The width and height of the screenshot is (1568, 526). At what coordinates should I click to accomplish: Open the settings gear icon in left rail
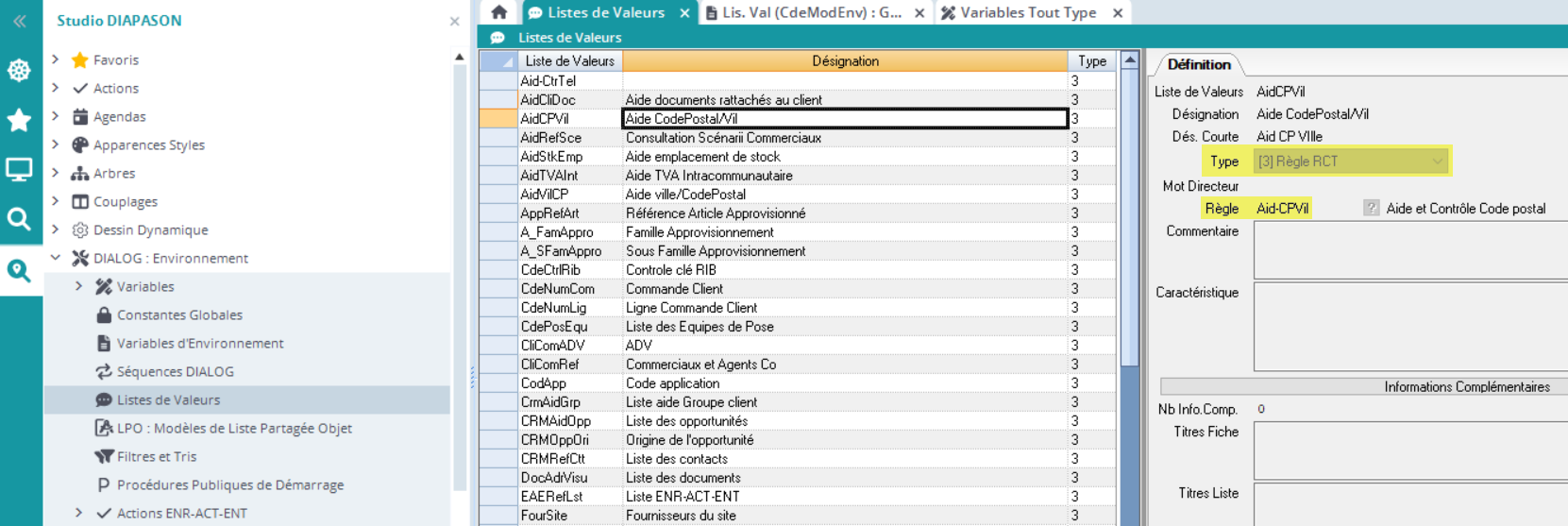coord(19,71)
